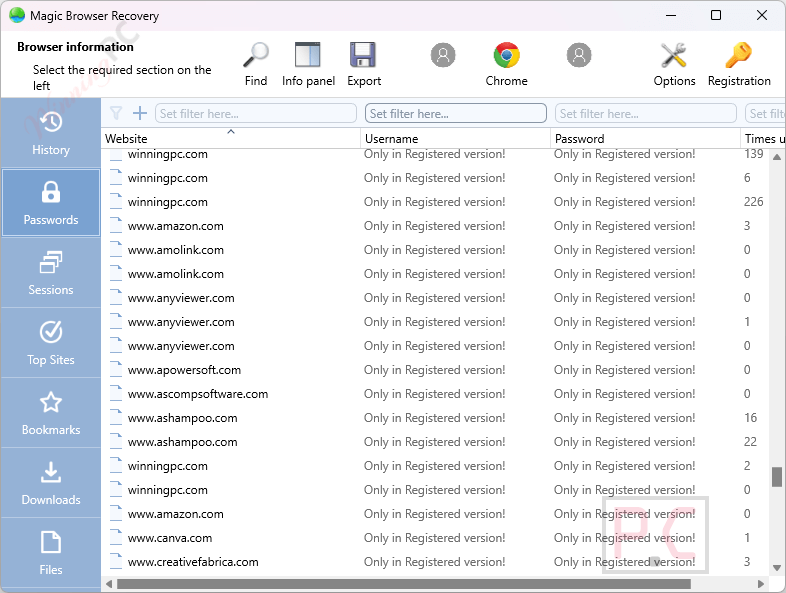Viewport: 786px width, 593px height.
Task: Open the Downloads section
Action: click(x=51, y=483)
